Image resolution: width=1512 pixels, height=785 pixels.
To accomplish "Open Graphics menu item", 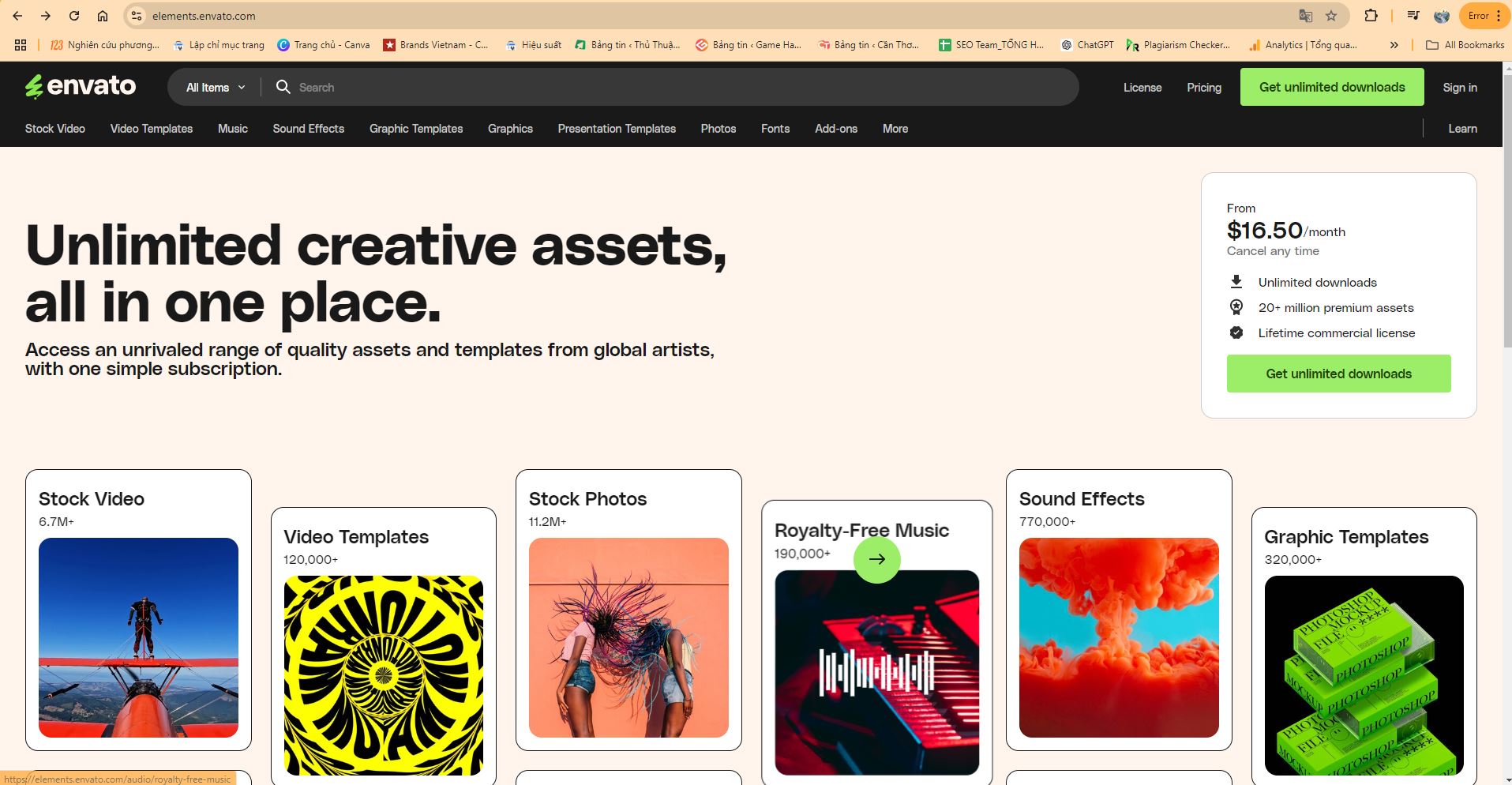I will (510, 129).
